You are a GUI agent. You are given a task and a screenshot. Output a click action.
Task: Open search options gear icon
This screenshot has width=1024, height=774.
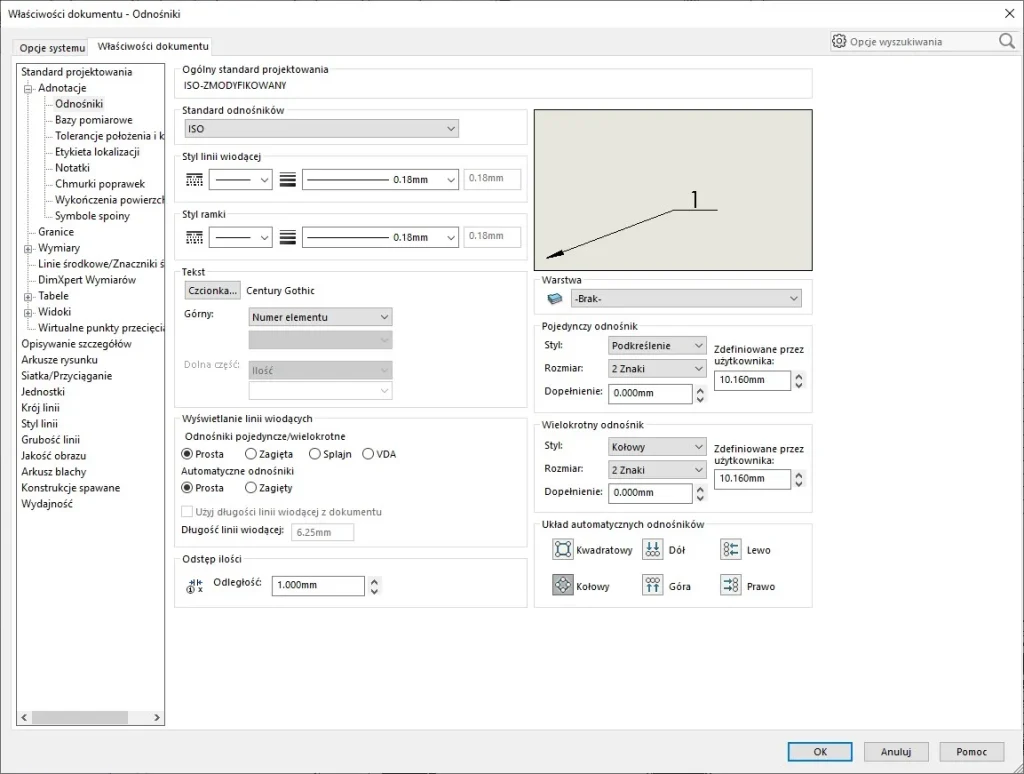[x=839, y=41]
